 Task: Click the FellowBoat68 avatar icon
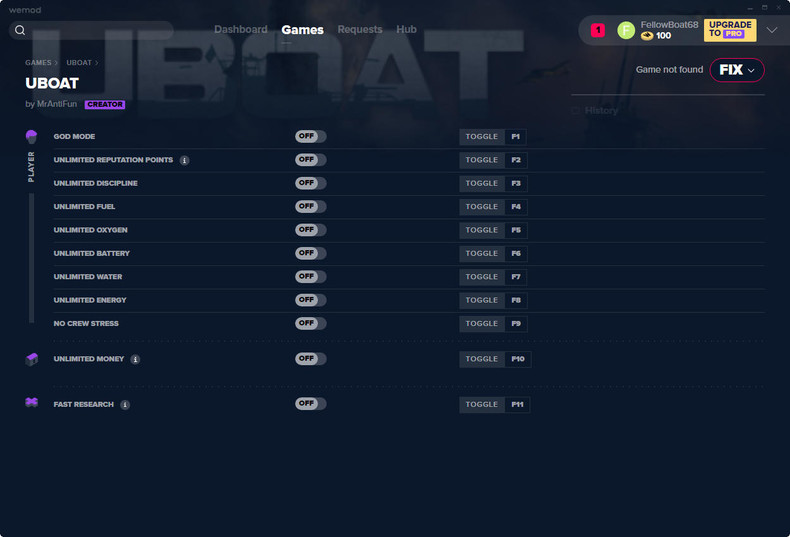626,30
